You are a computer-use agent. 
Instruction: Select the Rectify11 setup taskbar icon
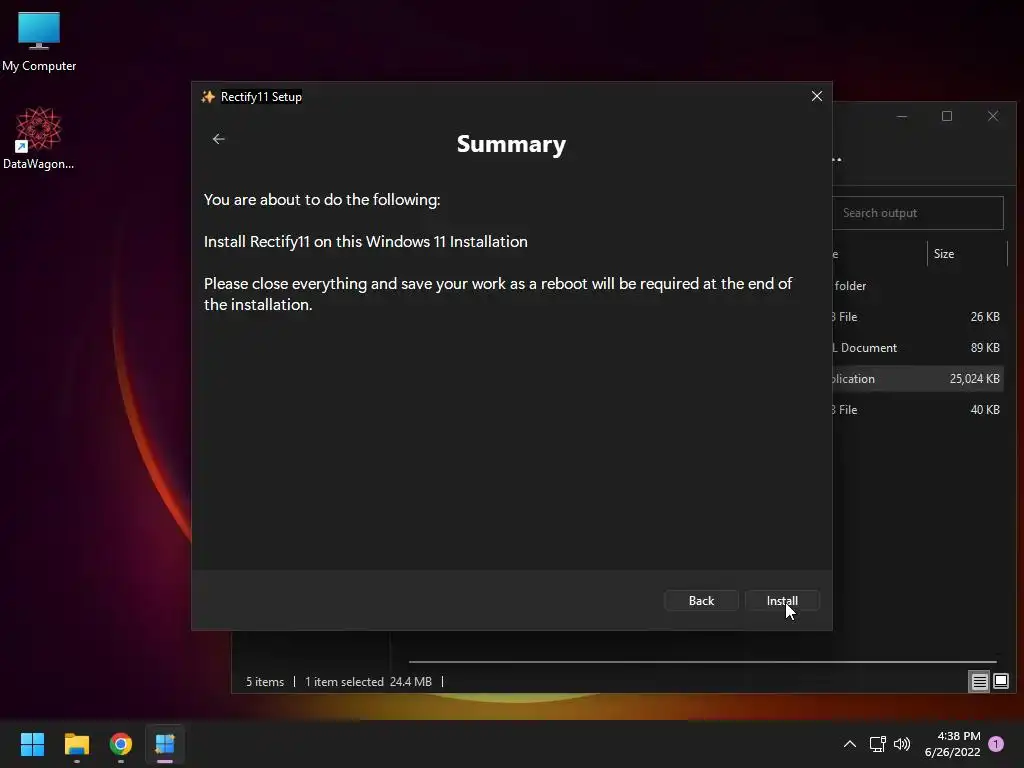click(165, 744)
